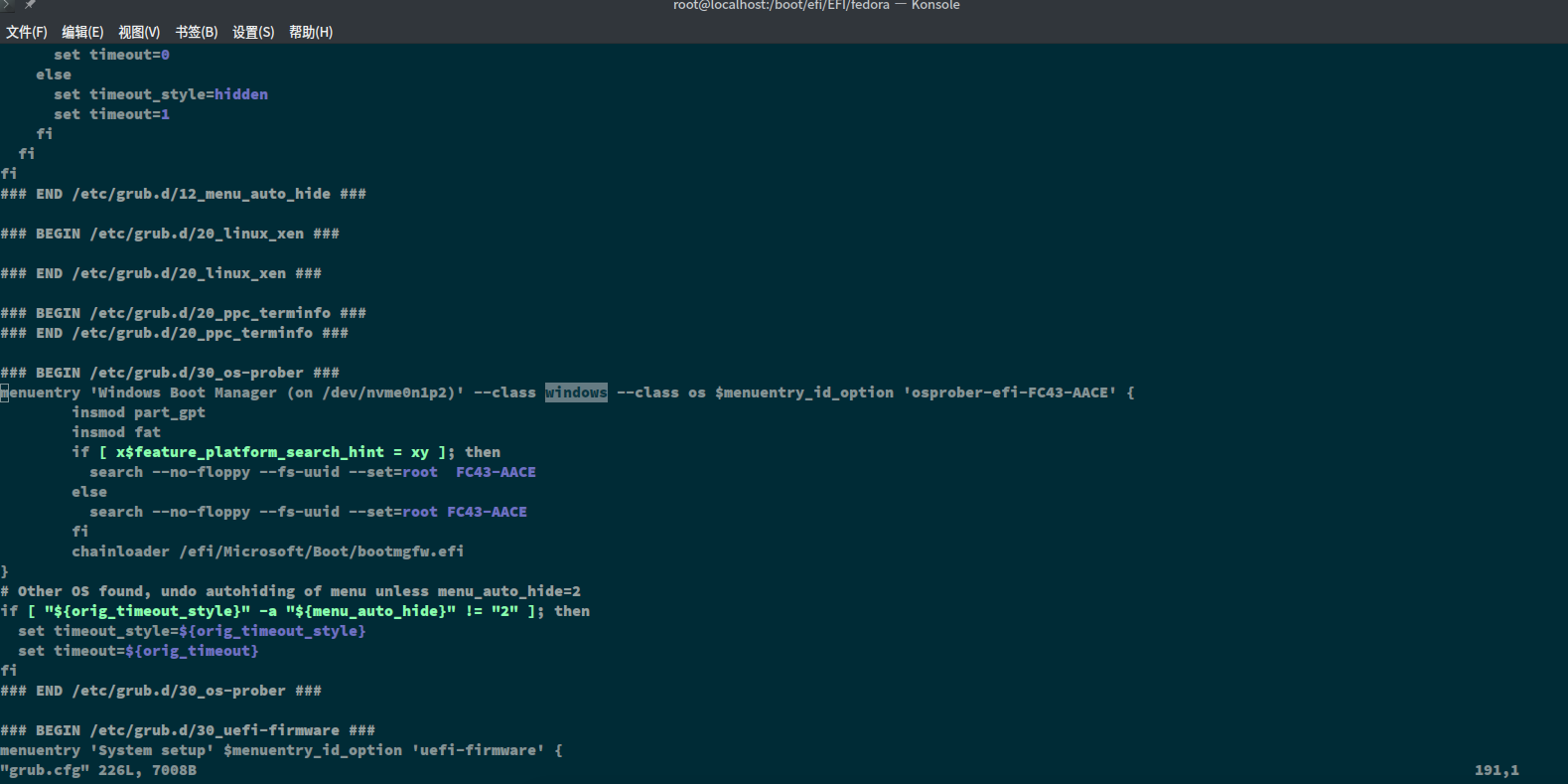Viewport: 1568px width, 784px height.
Task: Click the highlighted word "windows"
Action: pos(576,392)
